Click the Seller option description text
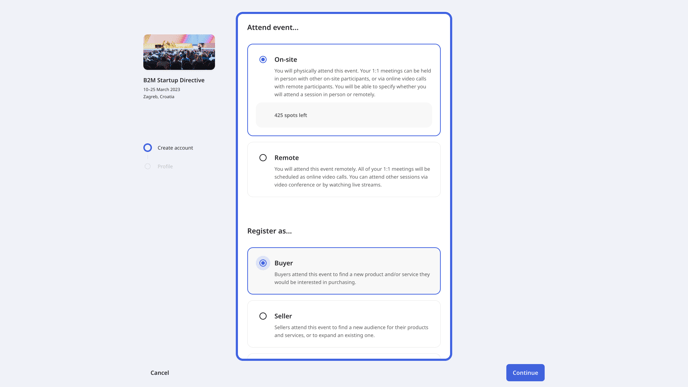Screen dimensions: 688x387 point(351,331)
